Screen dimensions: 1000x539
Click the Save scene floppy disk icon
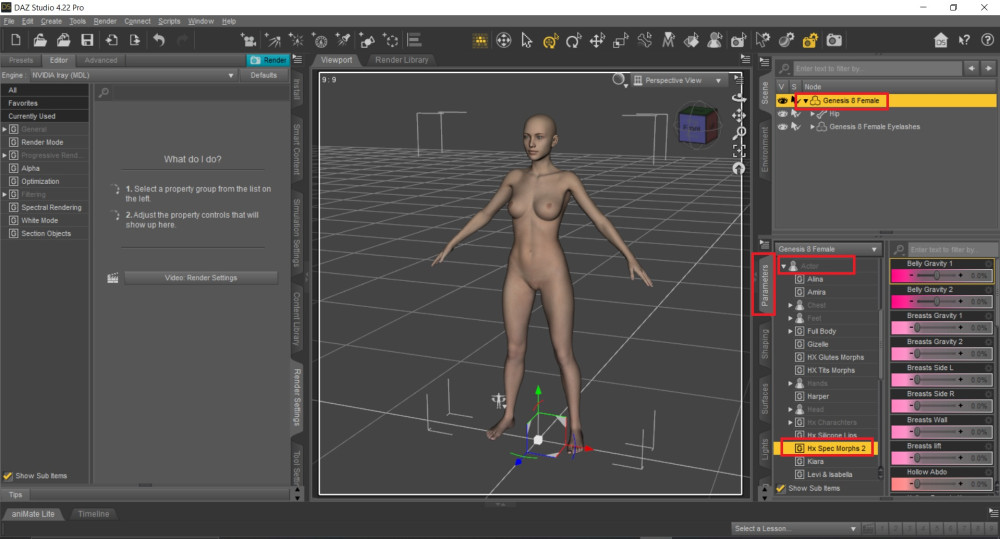click(87, 40)
